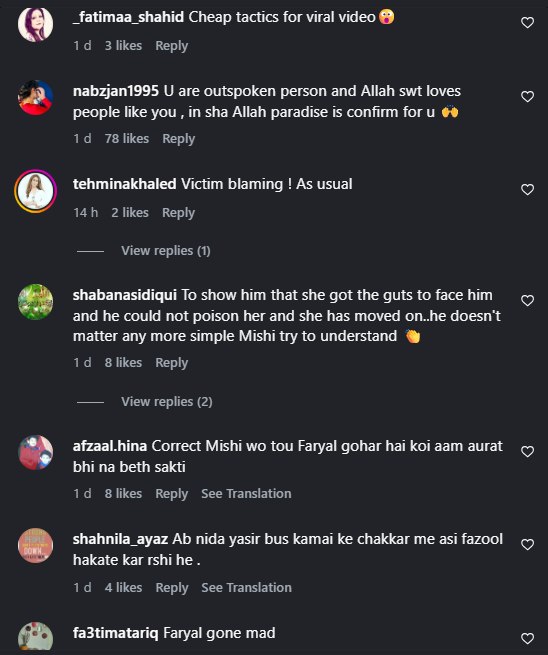Like afzaal.hina's comment via heart icon
Viewport: 548px width, 655px height.
pyautogui.click(x=528, y=452)
